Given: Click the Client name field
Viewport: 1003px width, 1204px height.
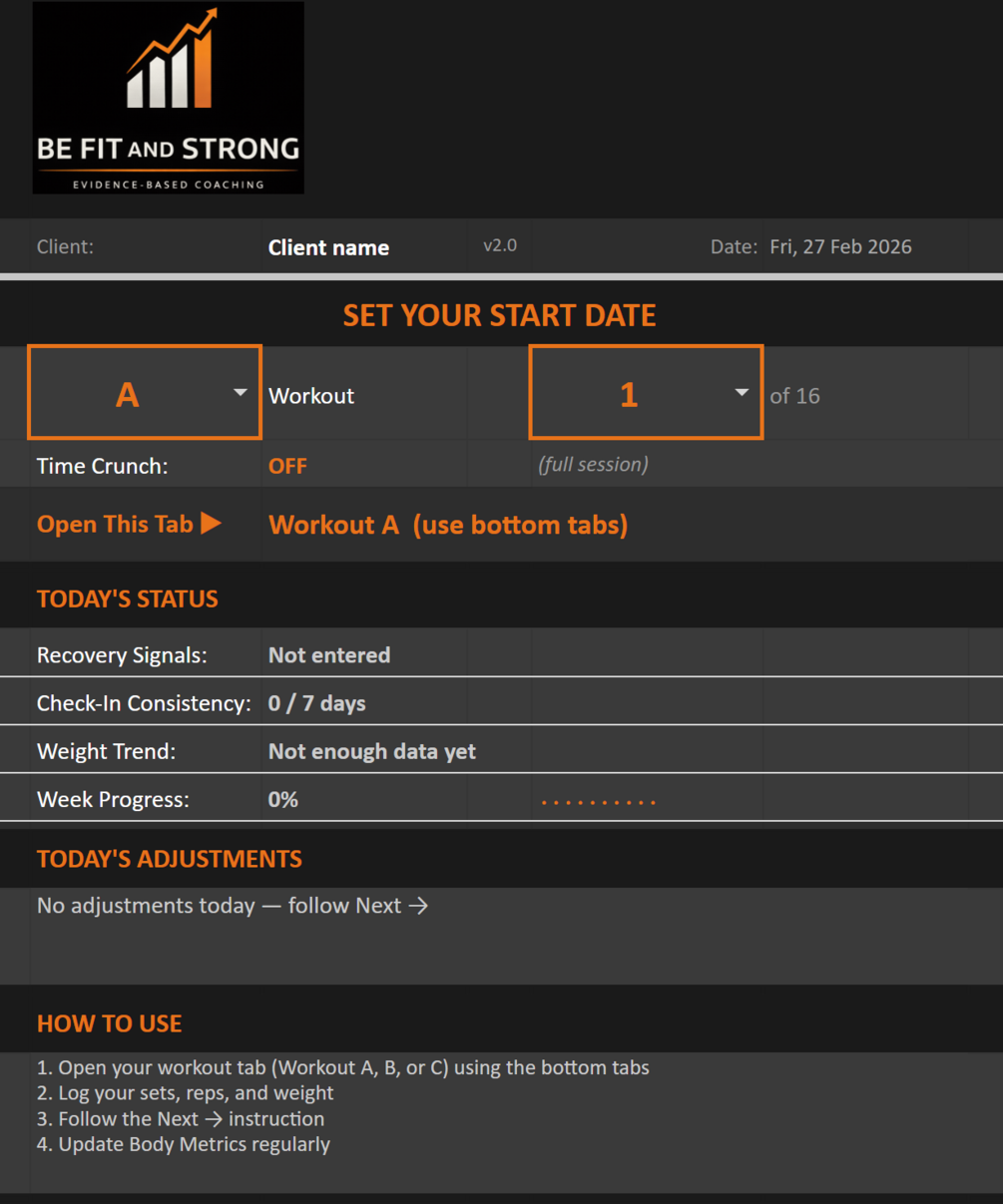Looking at the screenshot, I should tap(328, 247).
